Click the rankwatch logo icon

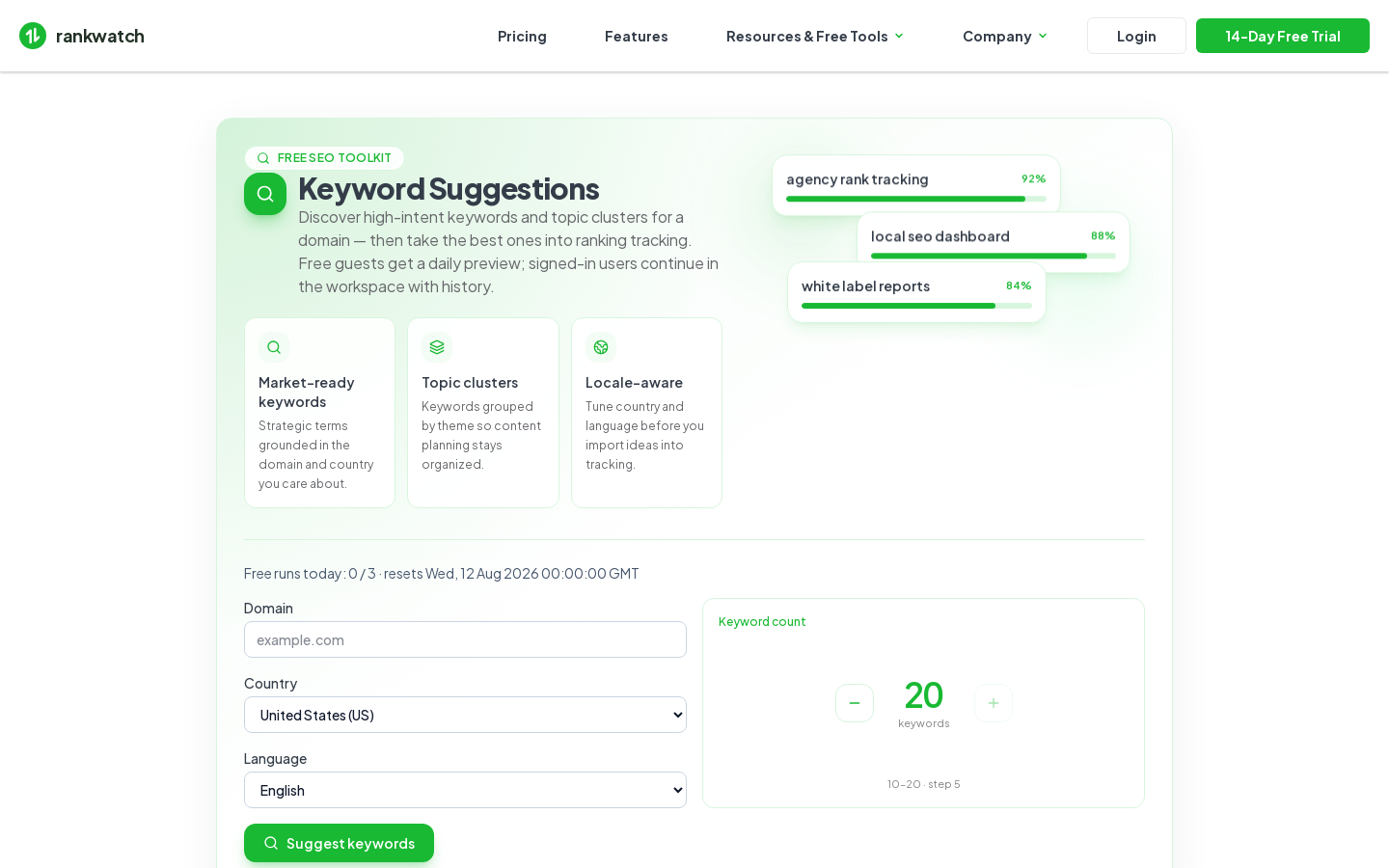33,36
